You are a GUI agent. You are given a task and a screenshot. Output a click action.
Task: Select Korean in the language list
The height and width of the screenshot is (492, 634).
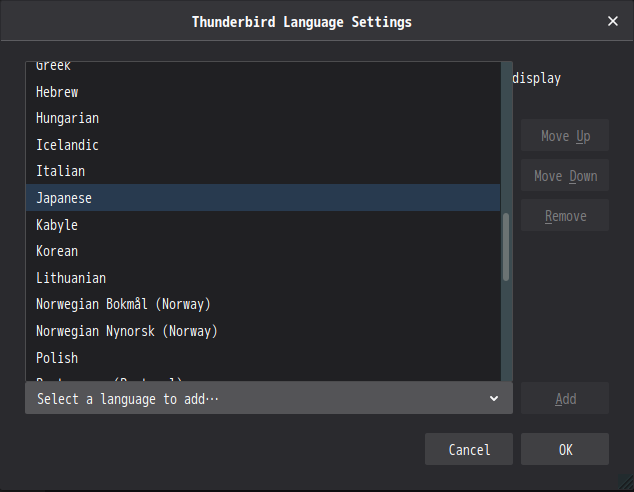[263, 251]
